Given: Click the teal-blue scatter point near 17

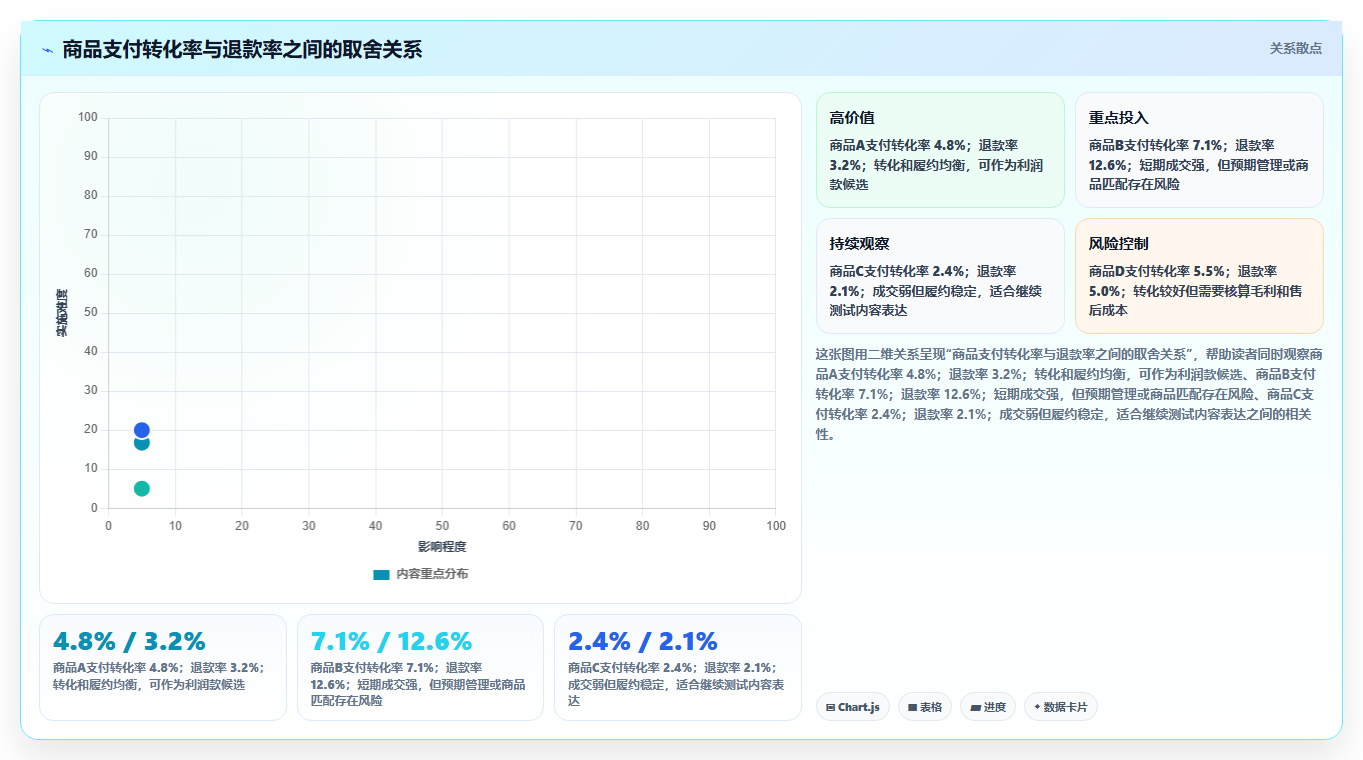Looking at the screenshot, I should coord(142,443).
